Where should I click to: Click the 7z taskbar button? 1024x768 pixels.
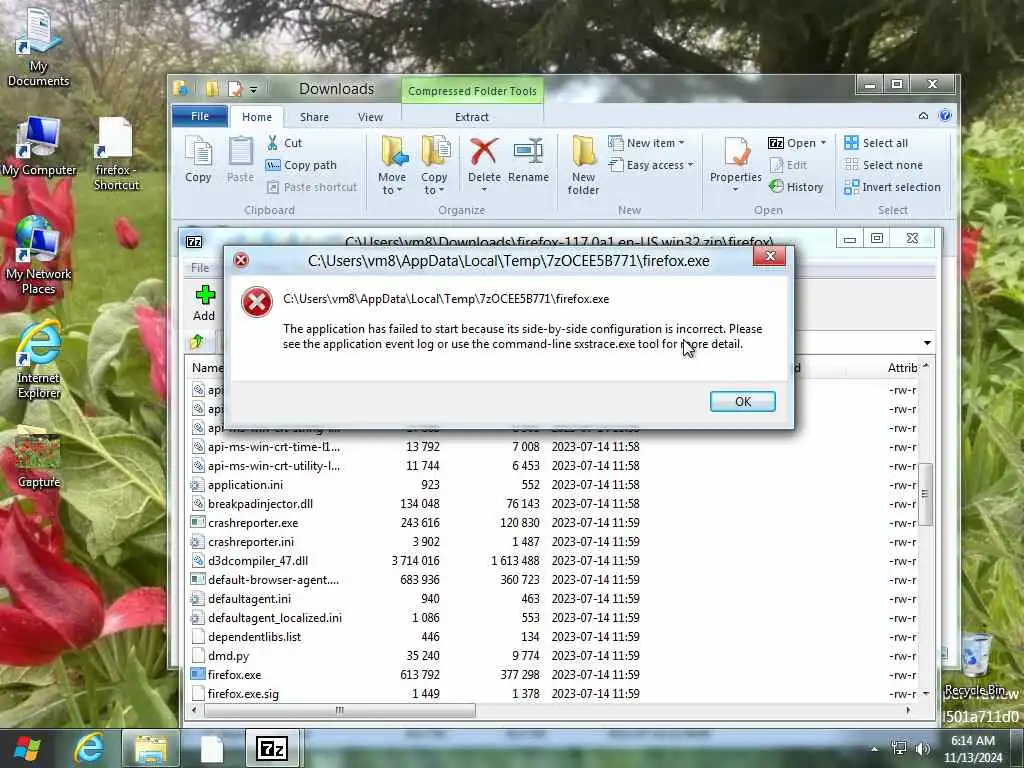(272, 748)
